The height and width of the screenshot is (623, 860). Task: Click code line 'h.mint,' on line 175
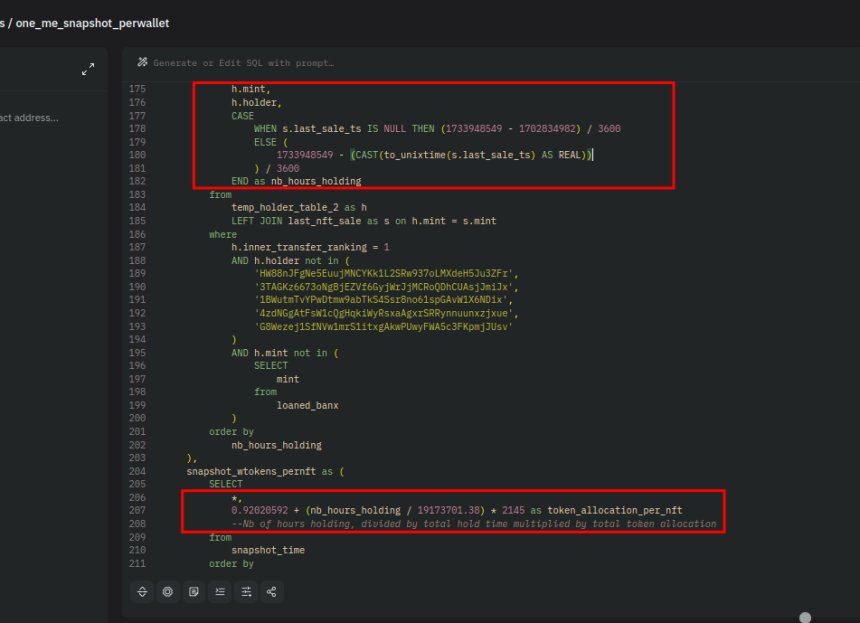coord(251,89)
